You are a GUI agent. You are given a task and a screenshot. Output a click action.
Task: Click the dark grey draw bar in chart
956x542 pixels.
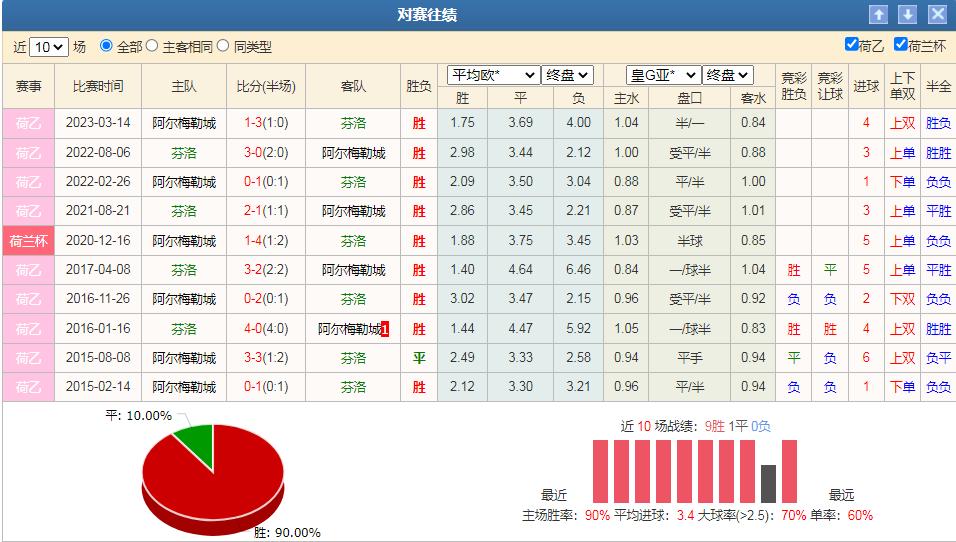[x=768, y=483]
